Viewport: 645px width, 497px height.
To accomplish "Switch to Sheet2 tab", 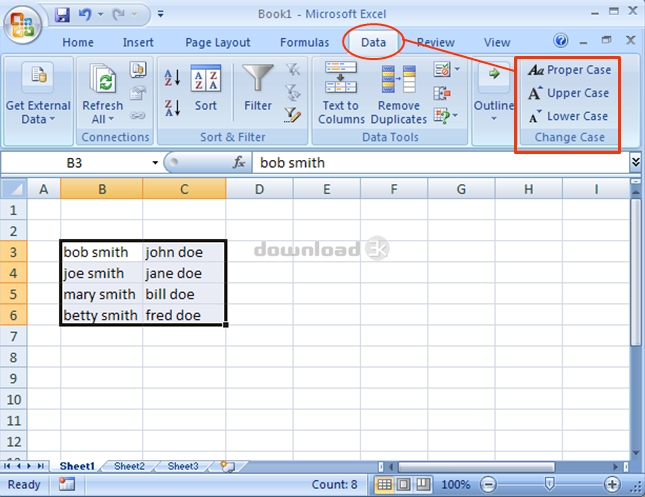I will coord(129,466).
